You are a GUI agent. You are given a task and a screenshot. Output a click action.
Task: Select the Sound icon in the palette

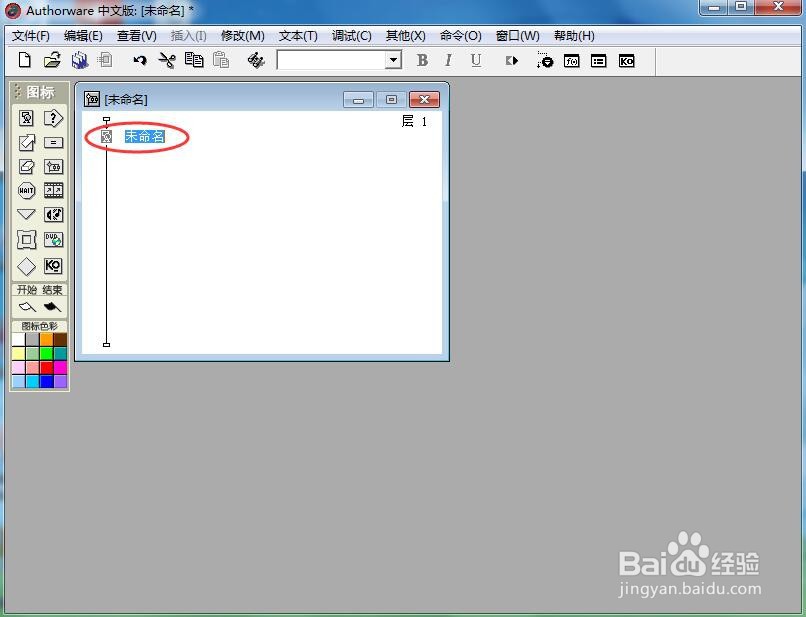click(x=53, y=214)
